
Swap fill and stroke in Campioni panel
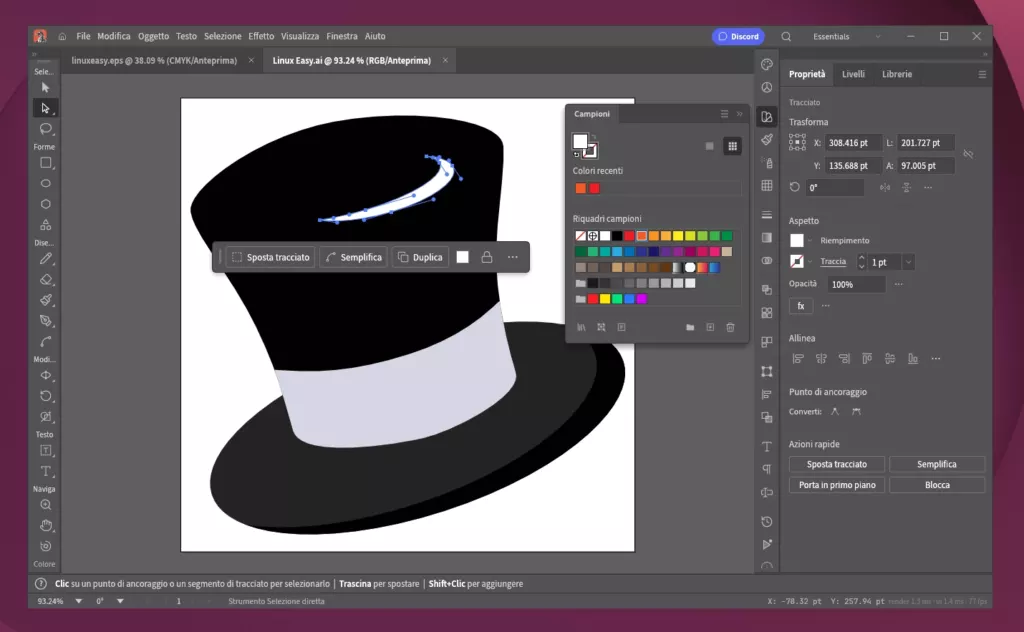[593, 137]
